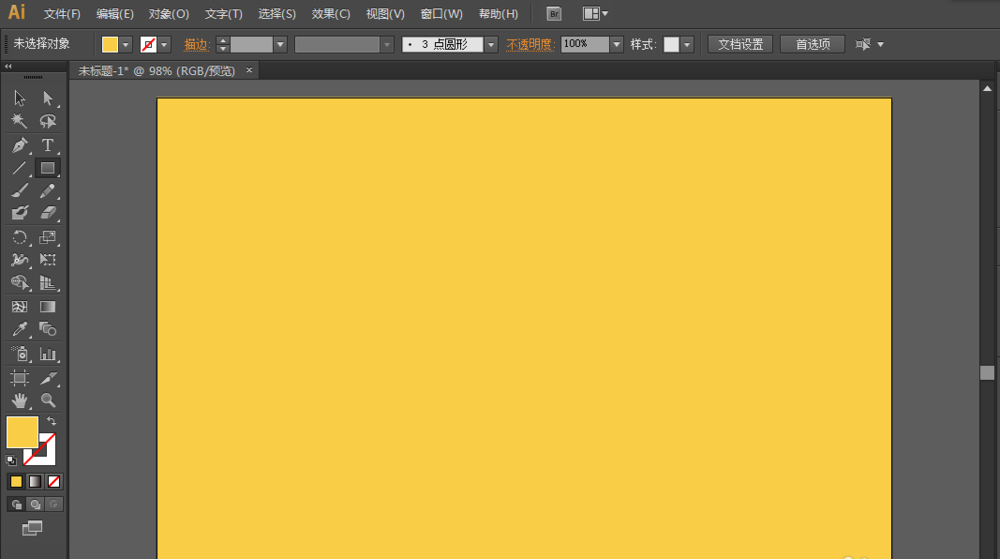Reset to default fill and stroke
1000x559 pixels.
[11, 460]
